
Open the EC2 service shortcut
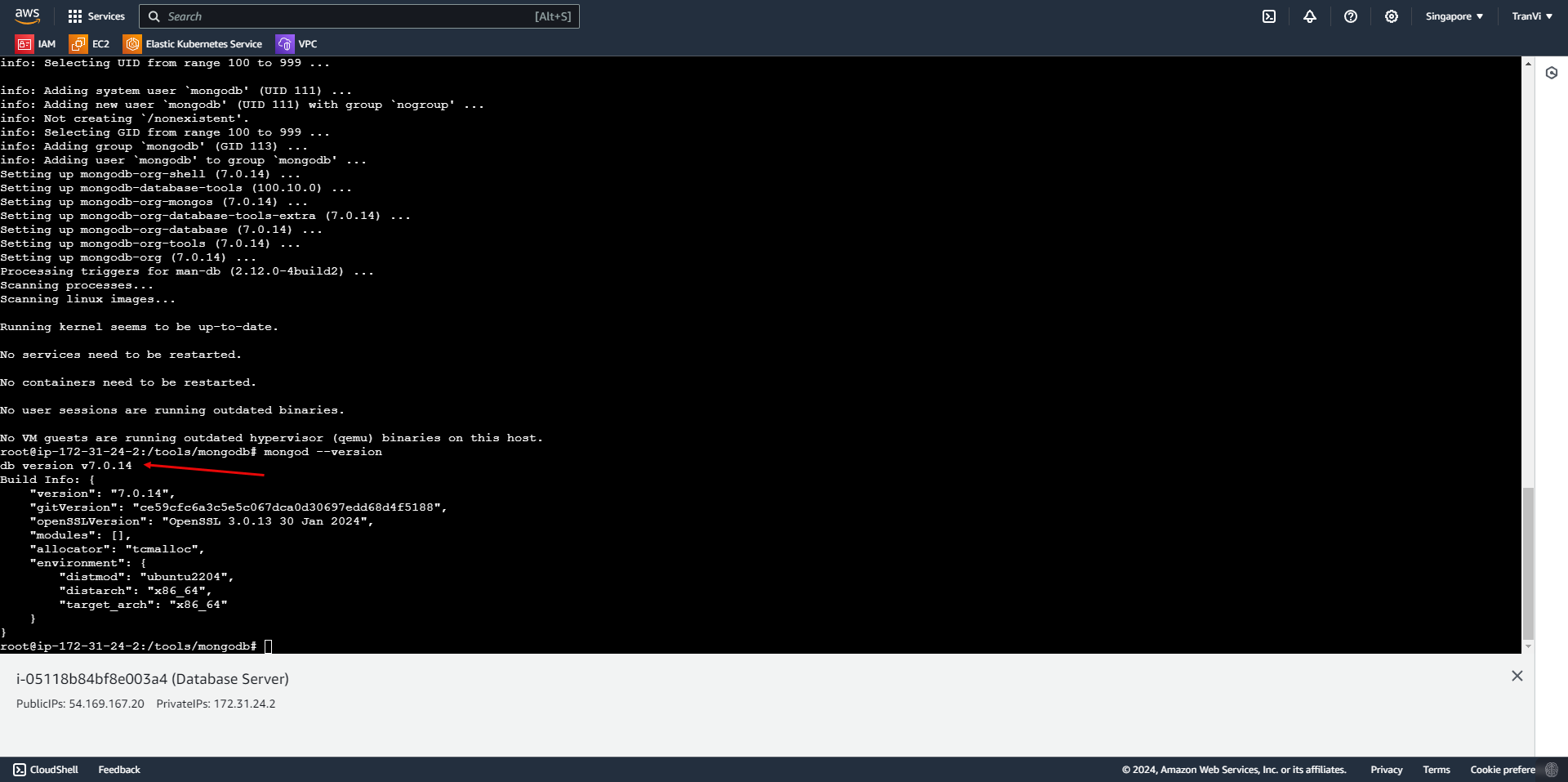(x=90, y=43)
